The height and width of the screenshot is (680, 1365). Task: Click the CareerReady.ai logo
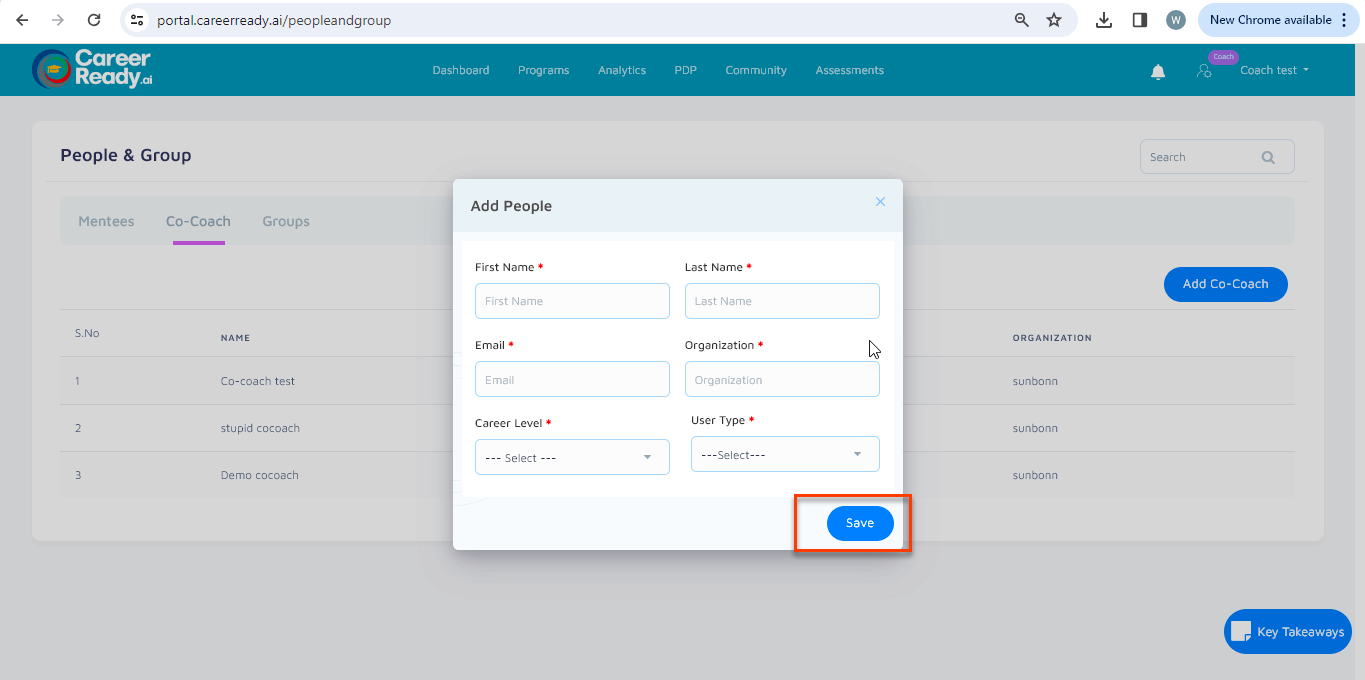pyautogui.click(x=92, y=69)
